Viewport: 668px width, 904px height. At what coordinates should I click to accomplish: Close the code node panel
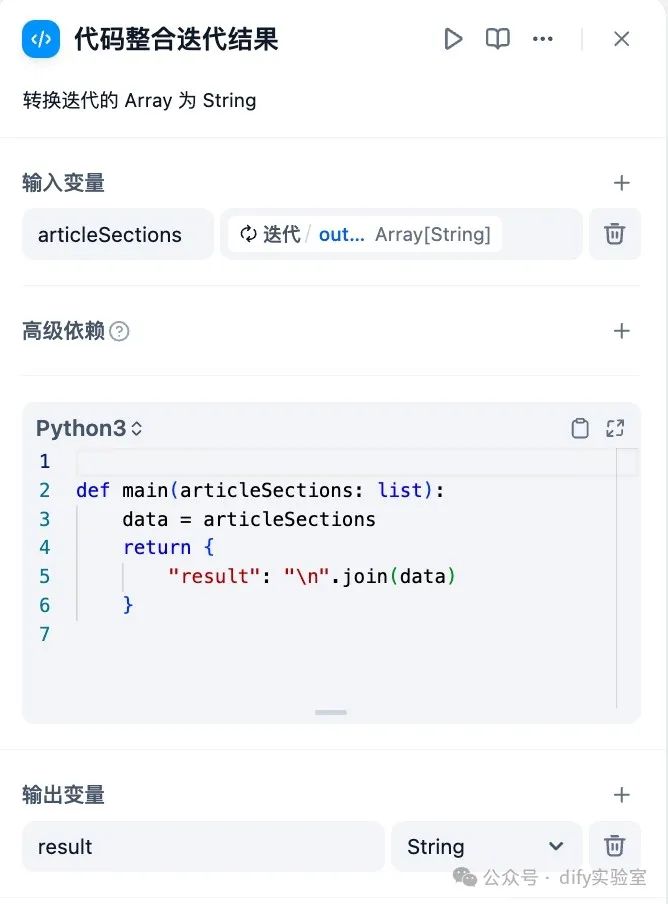pos(621,39)
